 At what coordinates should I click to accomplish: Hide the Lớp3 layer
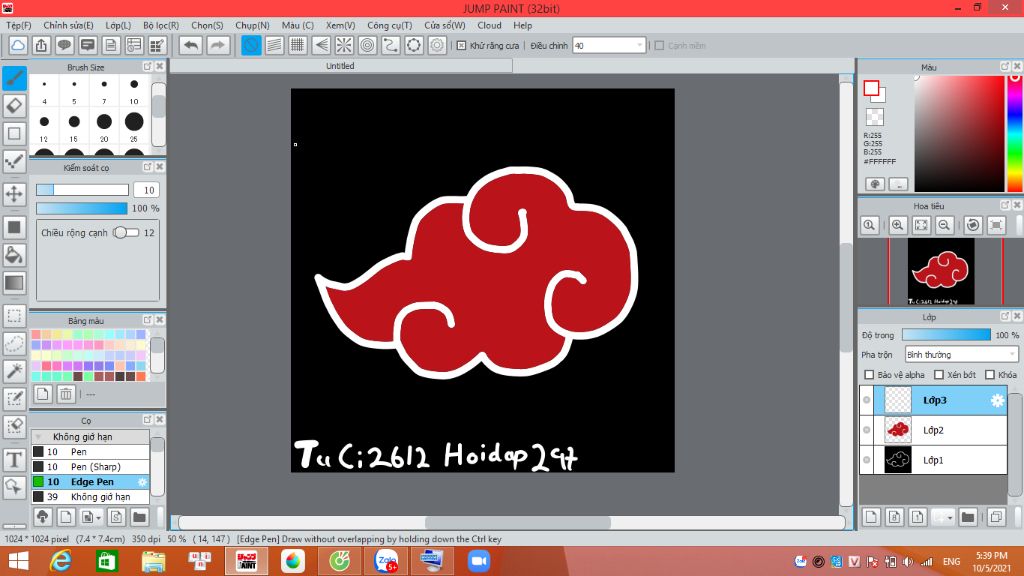(867, 400)
